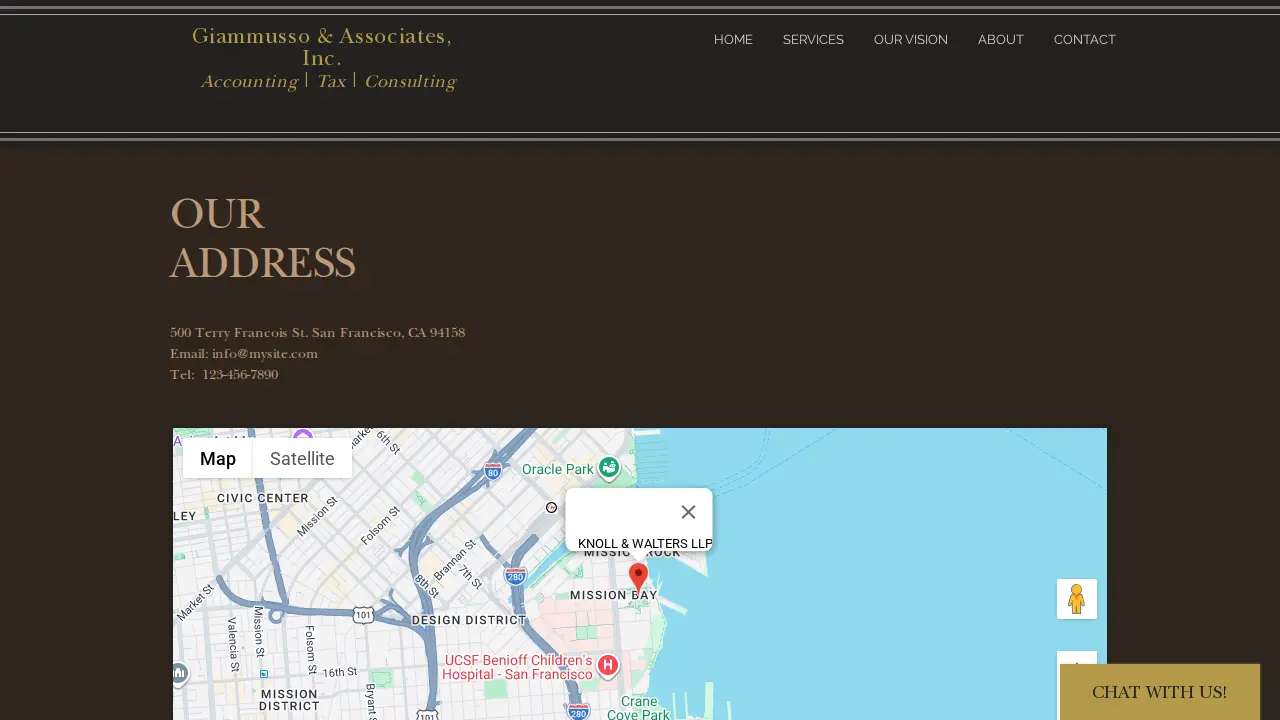Click the info@mysite.com email link

[265, 354]
